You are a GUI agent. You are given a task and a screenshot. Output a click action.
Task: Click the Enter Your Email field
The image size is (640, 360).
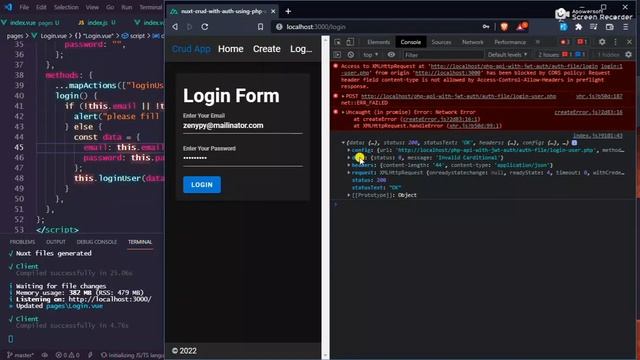[243, 126]
